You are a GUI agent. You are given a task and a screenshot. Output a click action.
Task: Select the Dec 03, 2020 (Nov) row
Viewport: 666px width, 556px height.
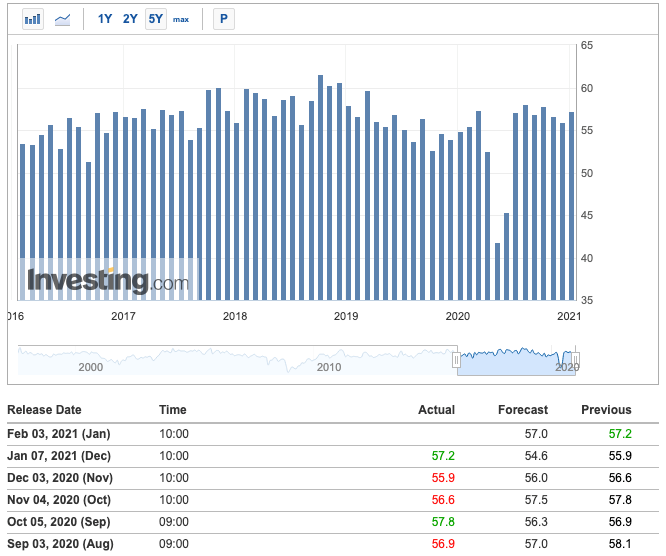[x=333, y=478]
